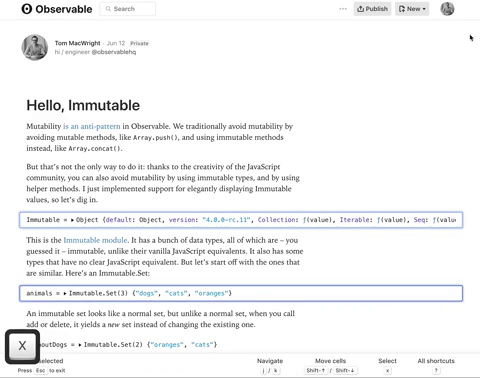The image size is (480, 378).
Task: Click the Navigate k key hint
Action: pos(276,371)
